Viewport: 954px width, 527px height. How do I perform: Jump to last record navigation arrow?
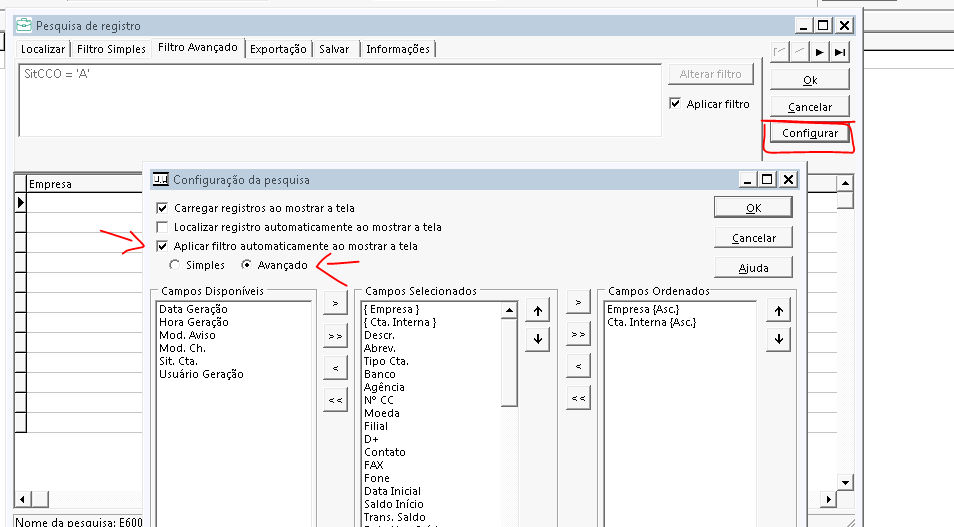click(x=840, y=52)
